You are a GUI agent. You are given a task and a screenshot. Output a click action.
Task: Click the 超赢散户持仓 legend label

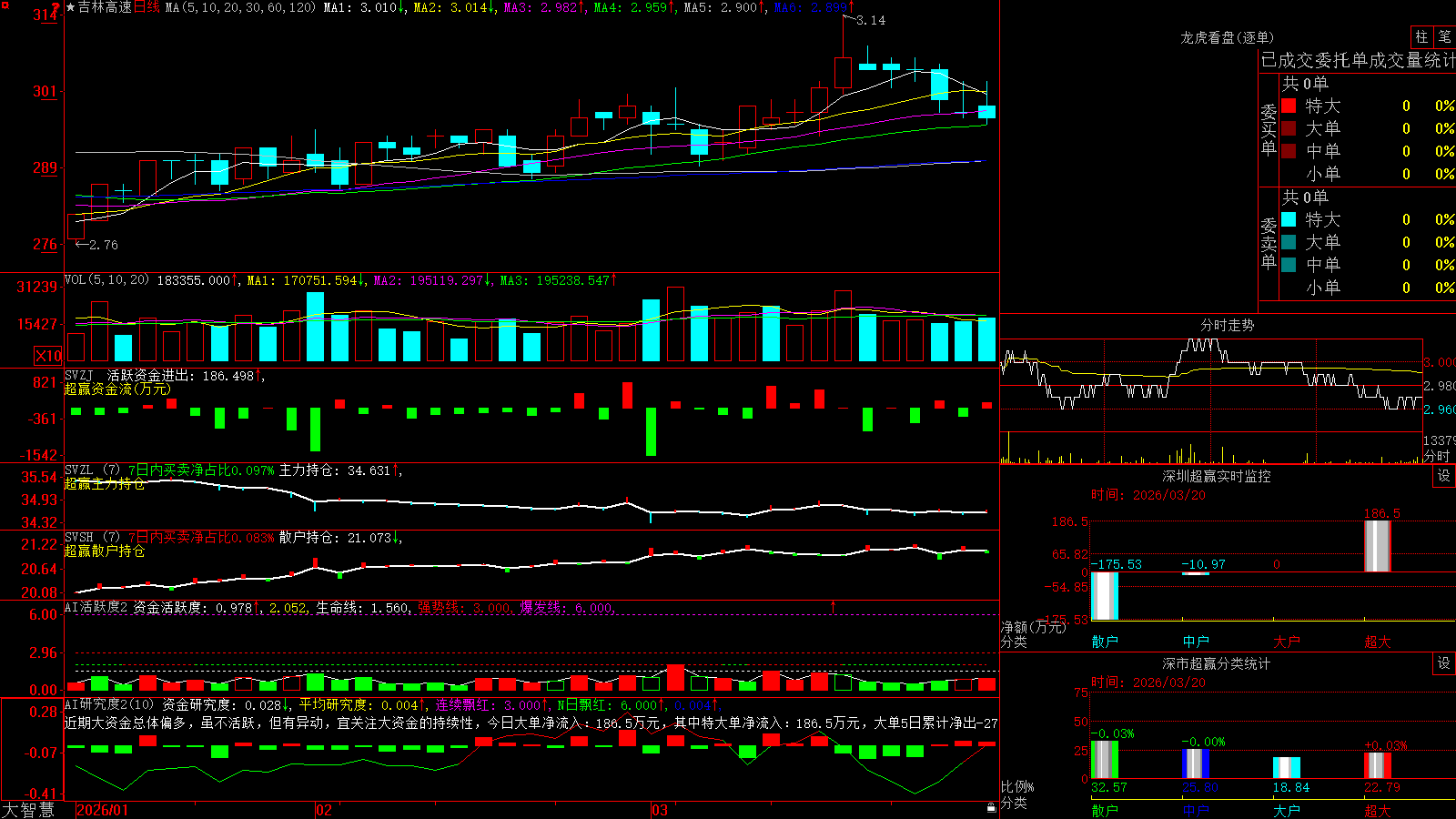(x=105, y=551)
